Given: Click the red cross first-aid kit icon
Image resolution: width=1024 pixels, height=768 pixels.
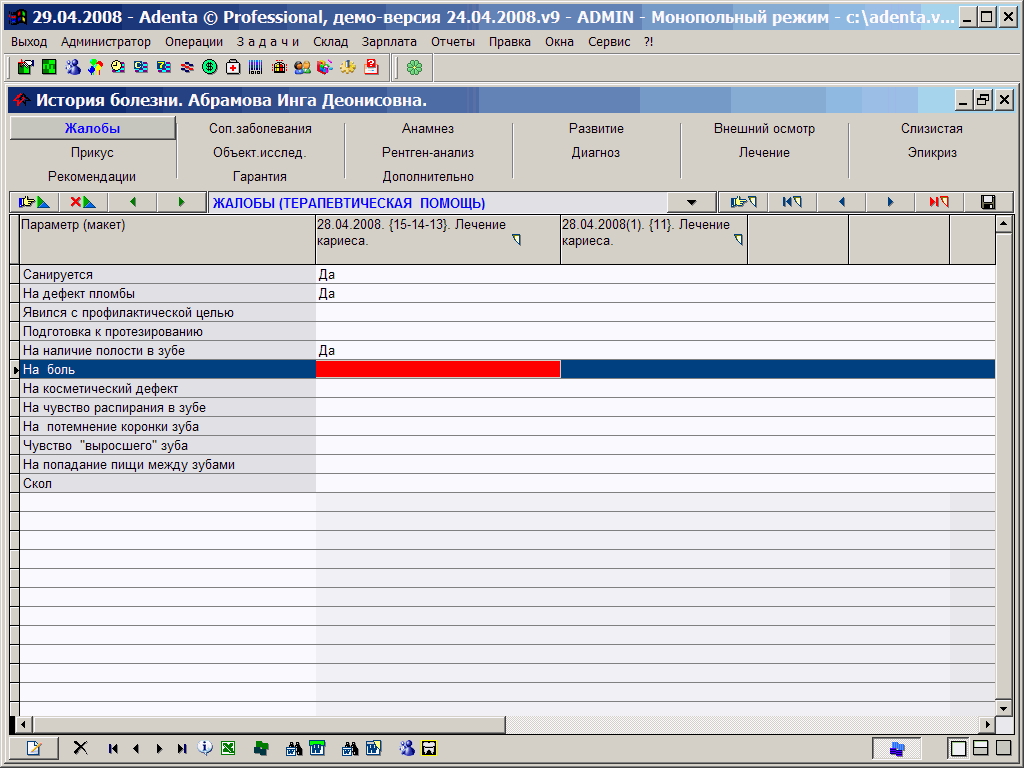Looking at the screenshot, I should [233, 67].
